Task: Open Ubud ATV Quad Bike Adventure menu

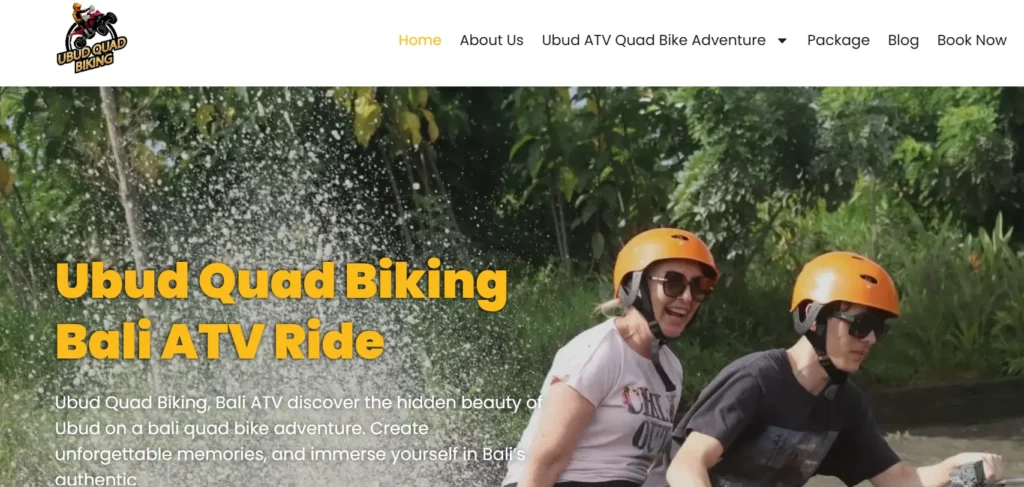Action: tap(654, 40)
